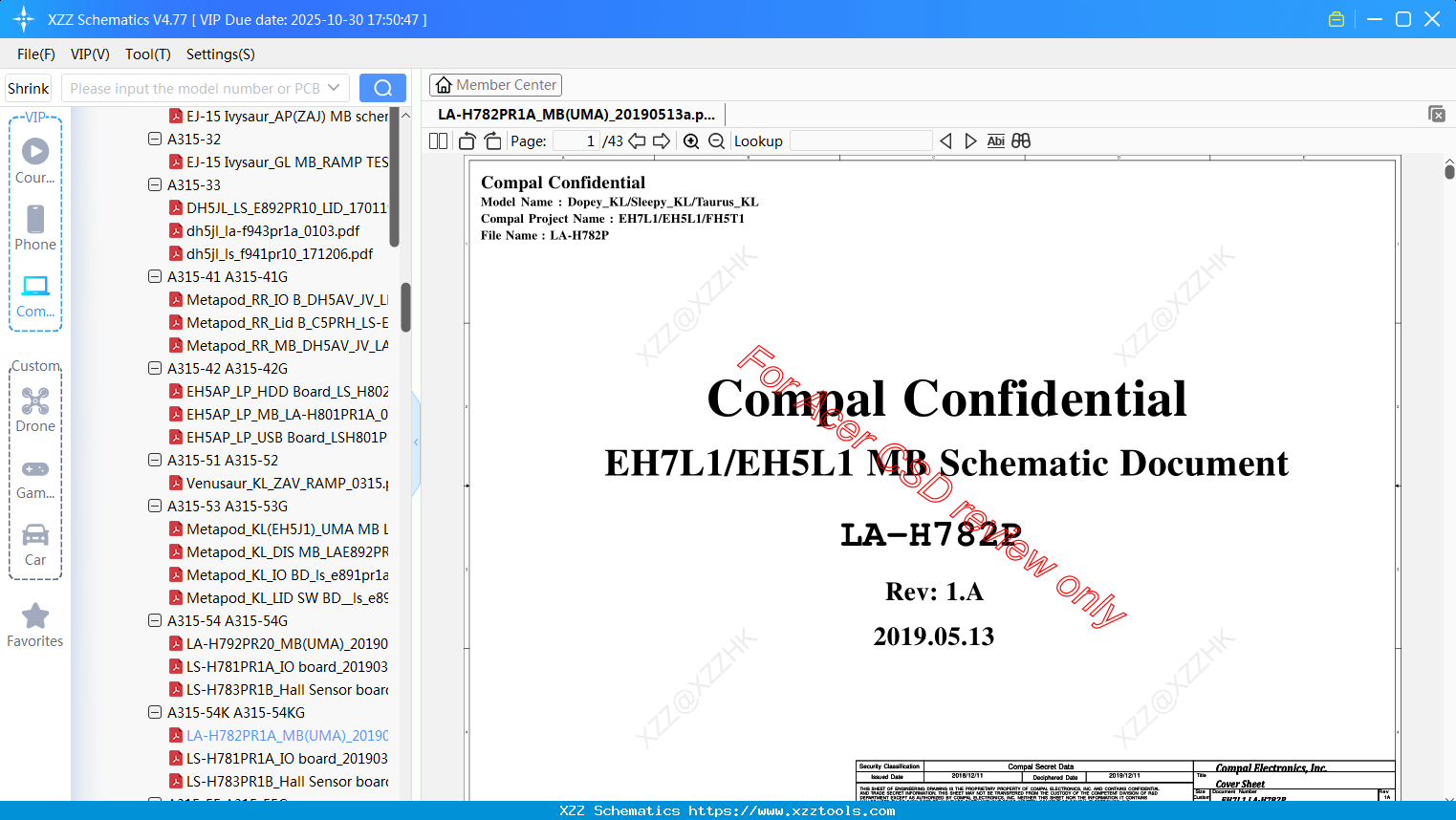
Task: Open Favorites star in sidebar
Action: [x=35, y=626]
